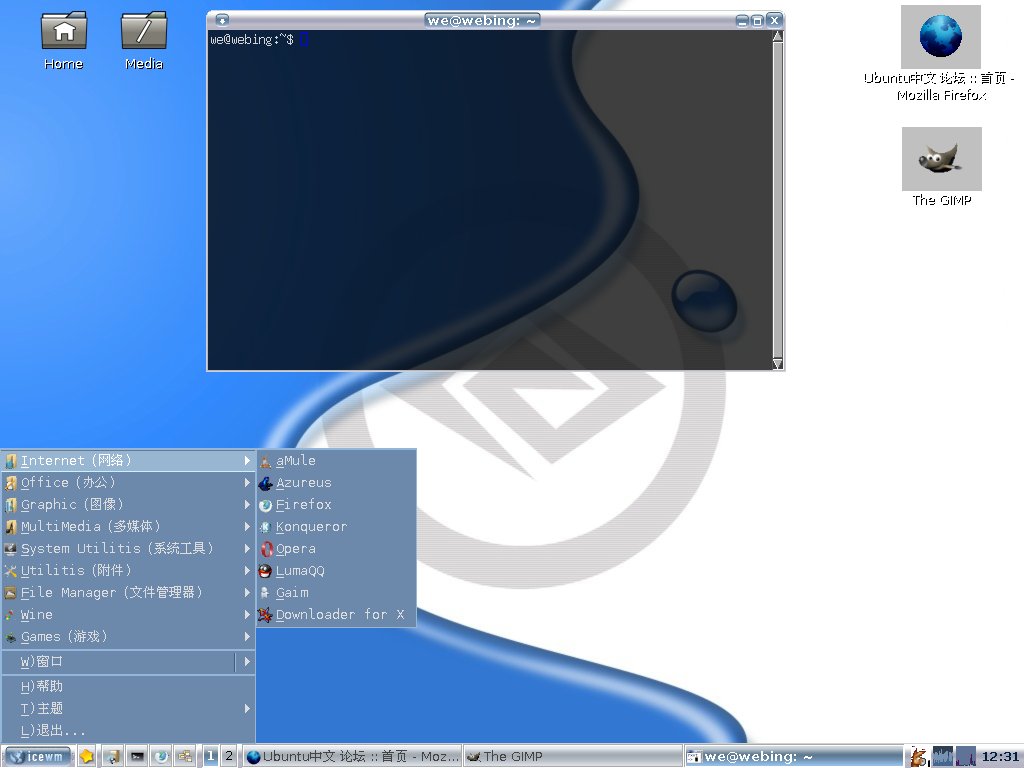
Task: Launch aMule from the Internet submenu
Action: (x=336, y=460)
